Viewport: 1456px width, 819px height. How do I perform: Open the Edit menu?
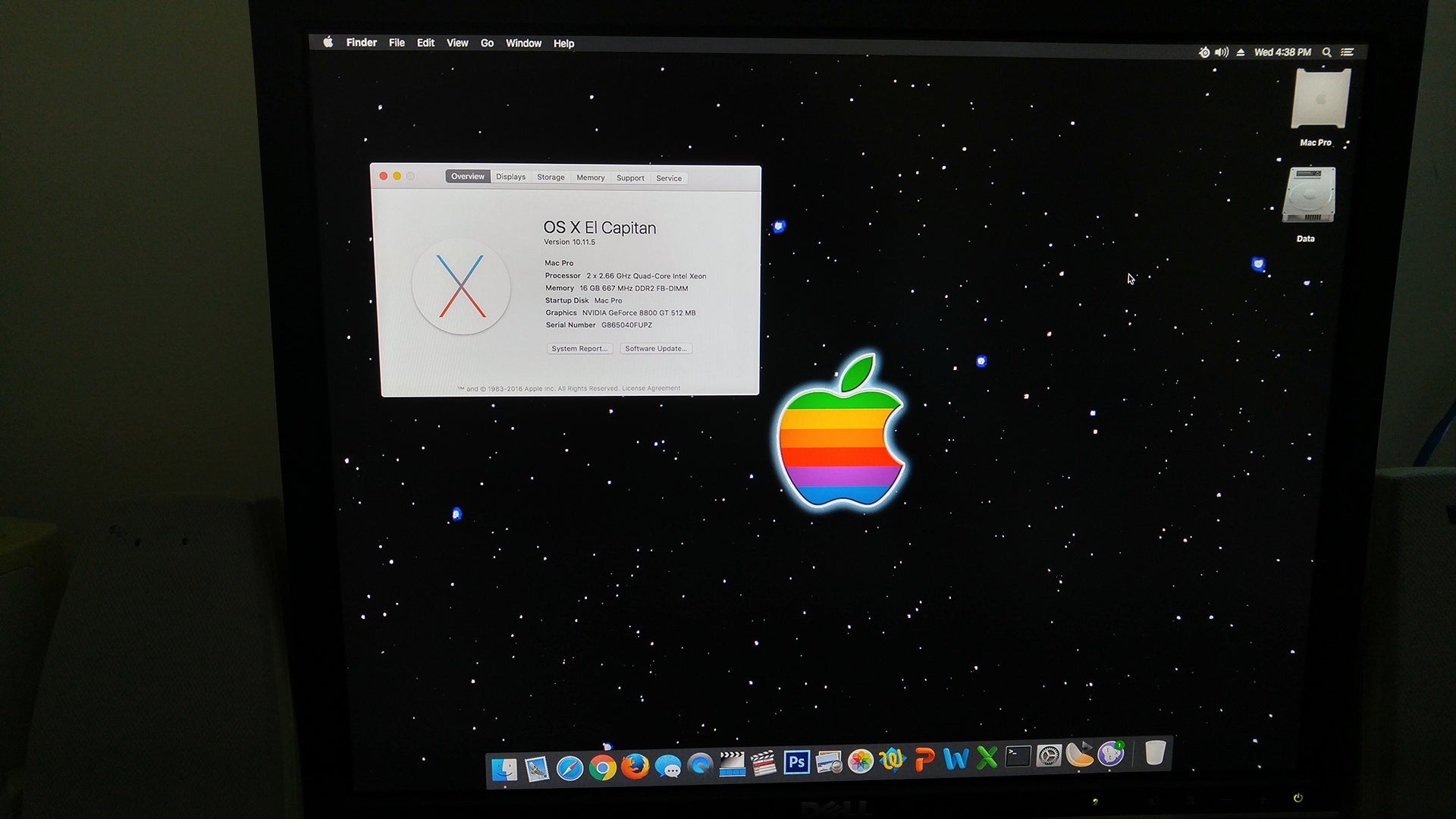pos(425,43)
